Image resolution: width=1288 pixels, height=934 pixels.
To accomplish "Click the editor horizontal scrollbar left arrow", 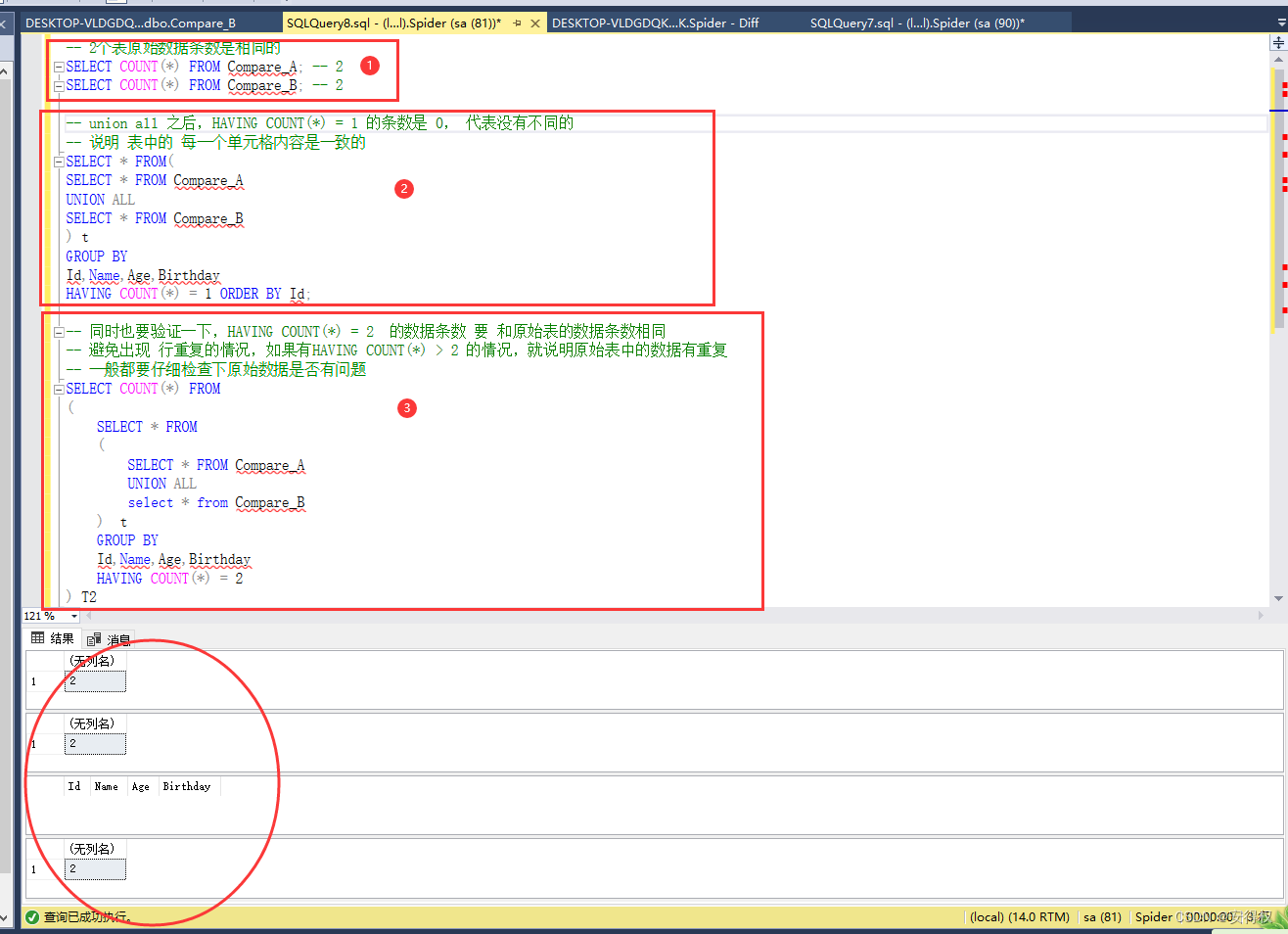I will (x=89, y=616).
